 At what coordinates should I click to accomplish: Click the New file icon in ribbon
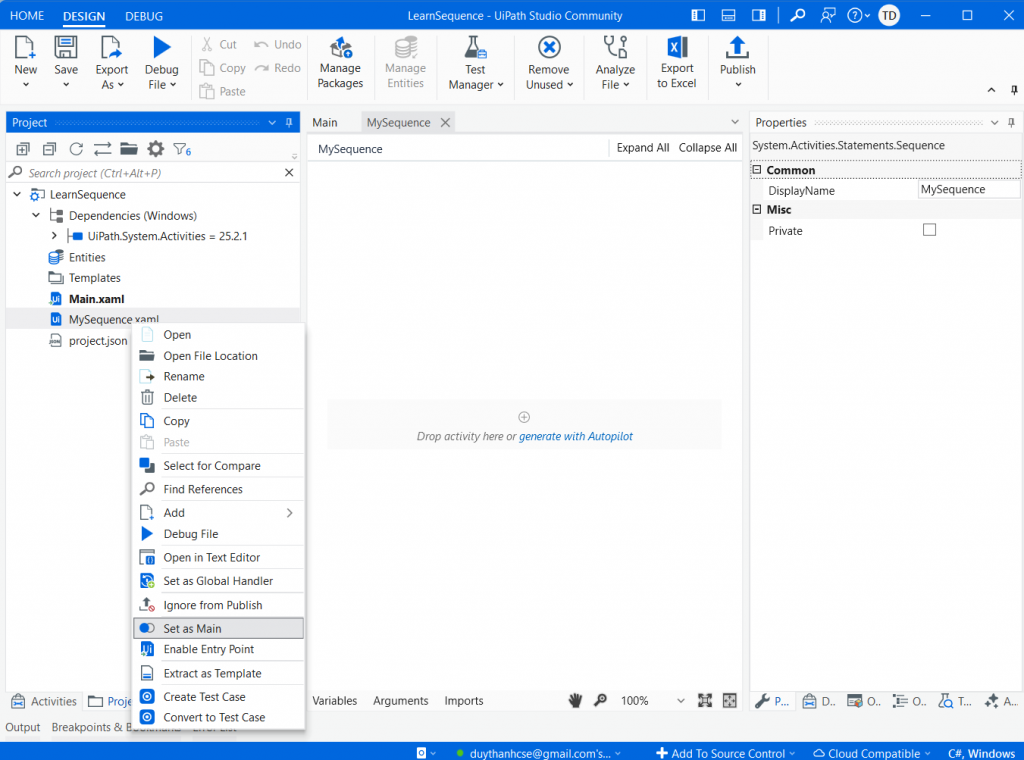point(25,48)
